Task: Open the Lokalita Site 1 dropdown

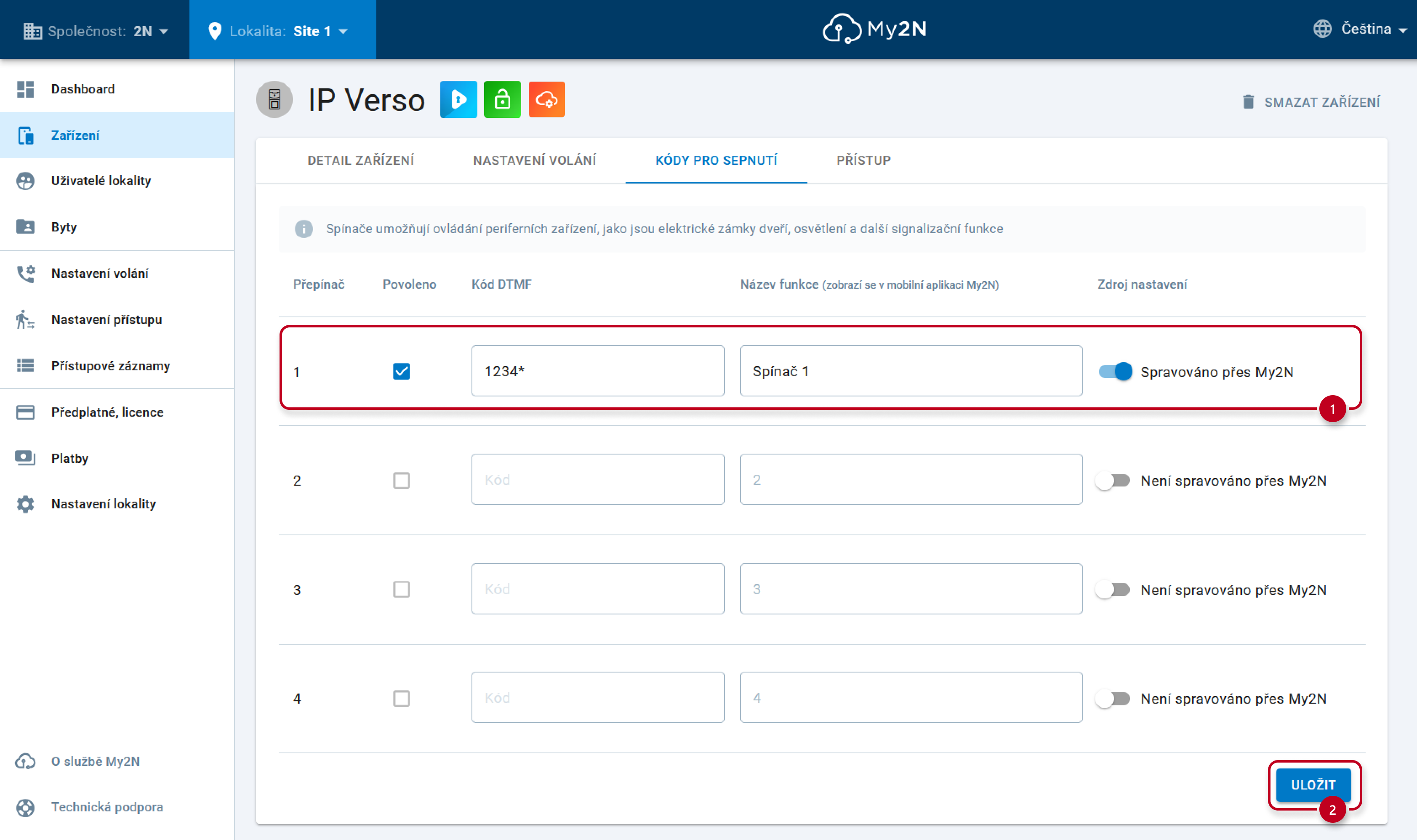Action: click(282, 29)
